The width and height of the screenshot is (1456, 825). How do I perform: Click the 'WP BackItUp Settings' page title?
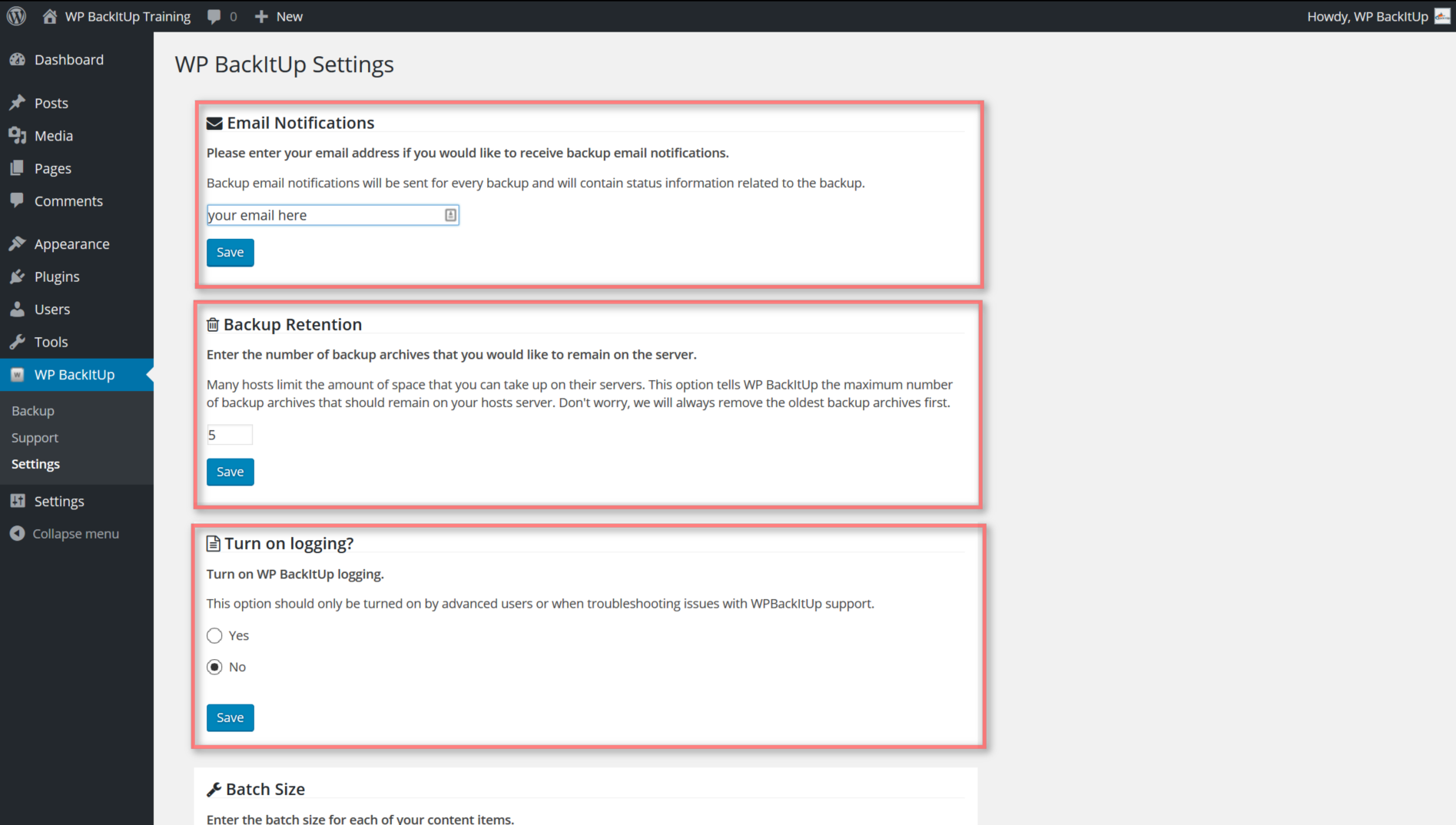pos(284,65)
